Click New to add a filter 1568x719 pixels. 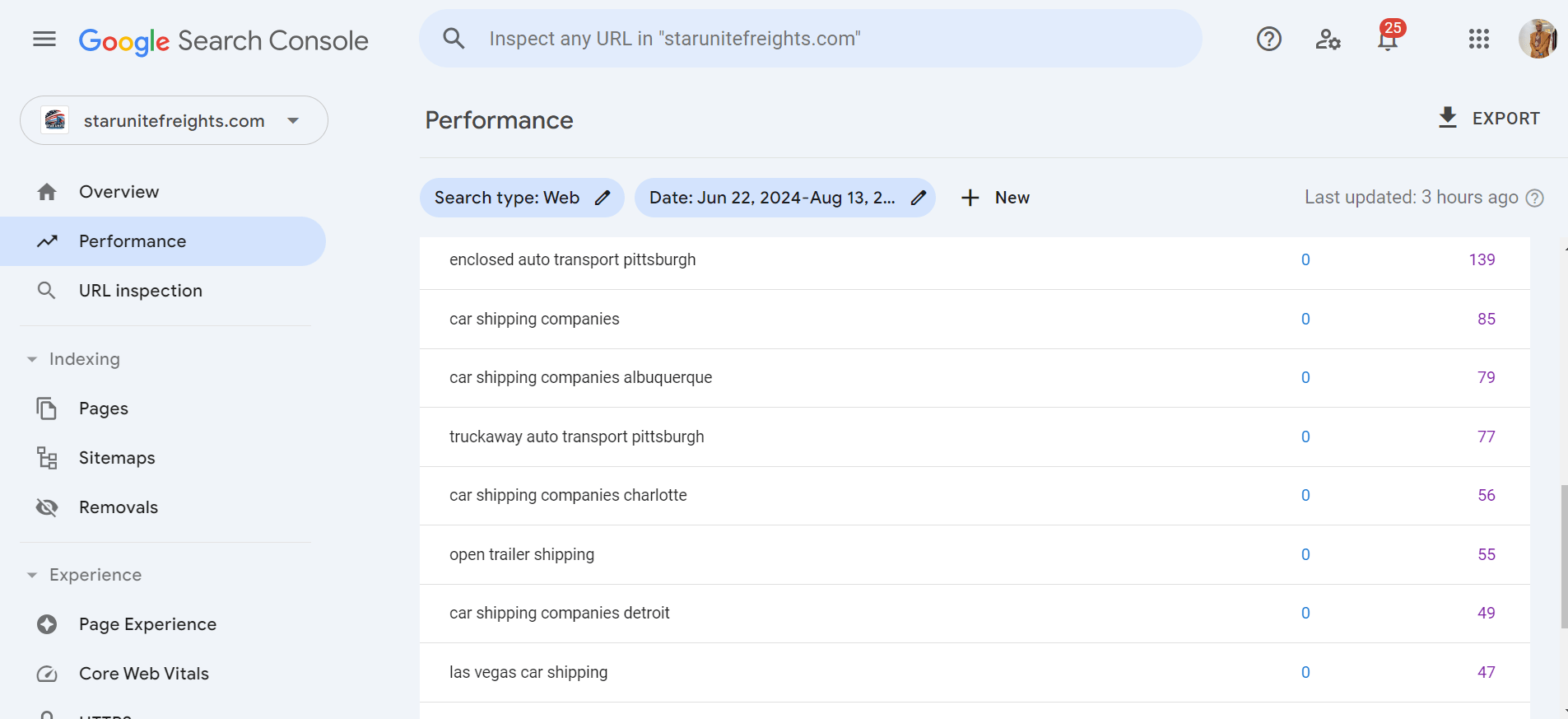995,198
